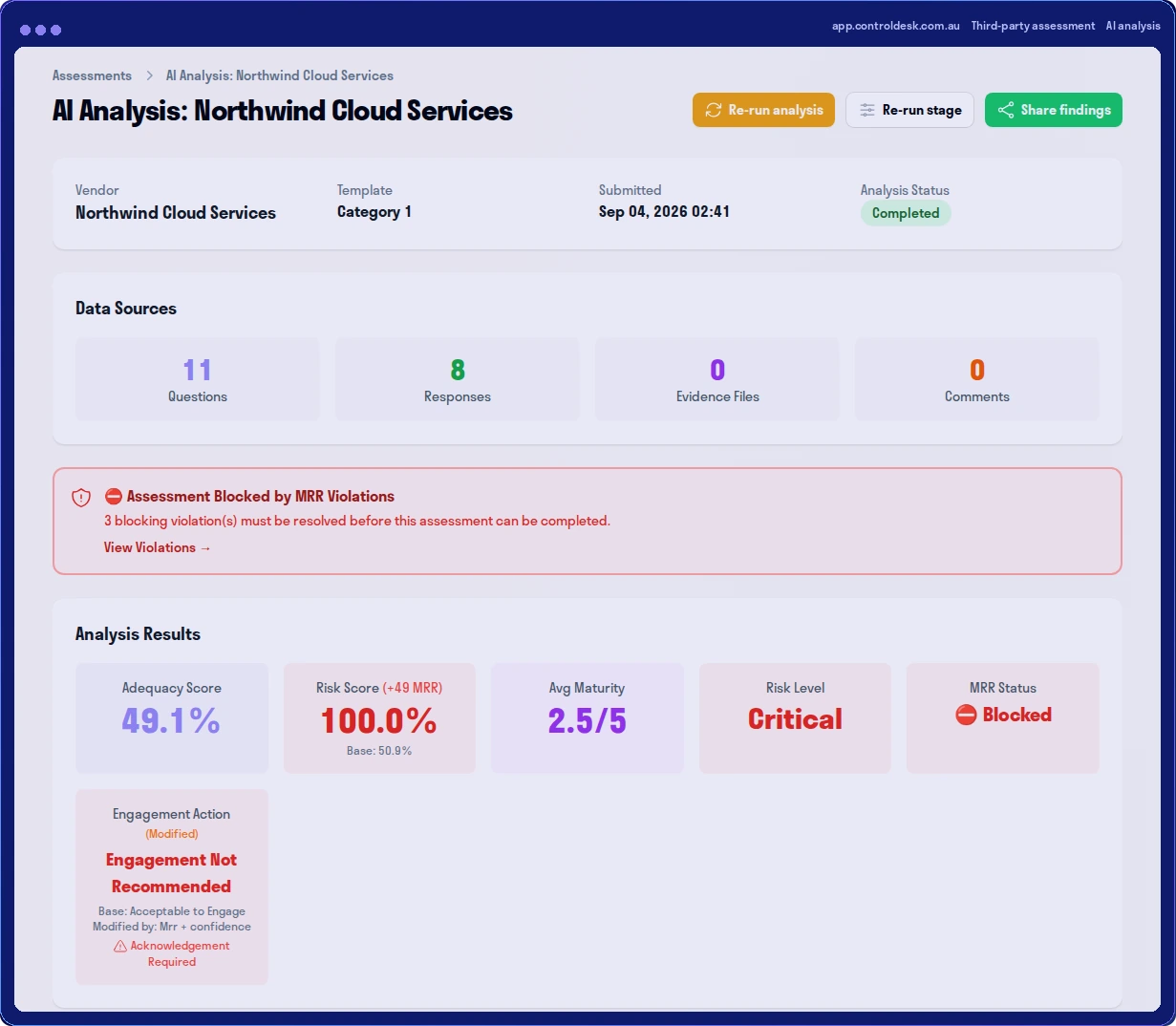The image size is (1176, 1026).
Task: Click AI analysis label in the title bar
Action: click(1133, 26)
